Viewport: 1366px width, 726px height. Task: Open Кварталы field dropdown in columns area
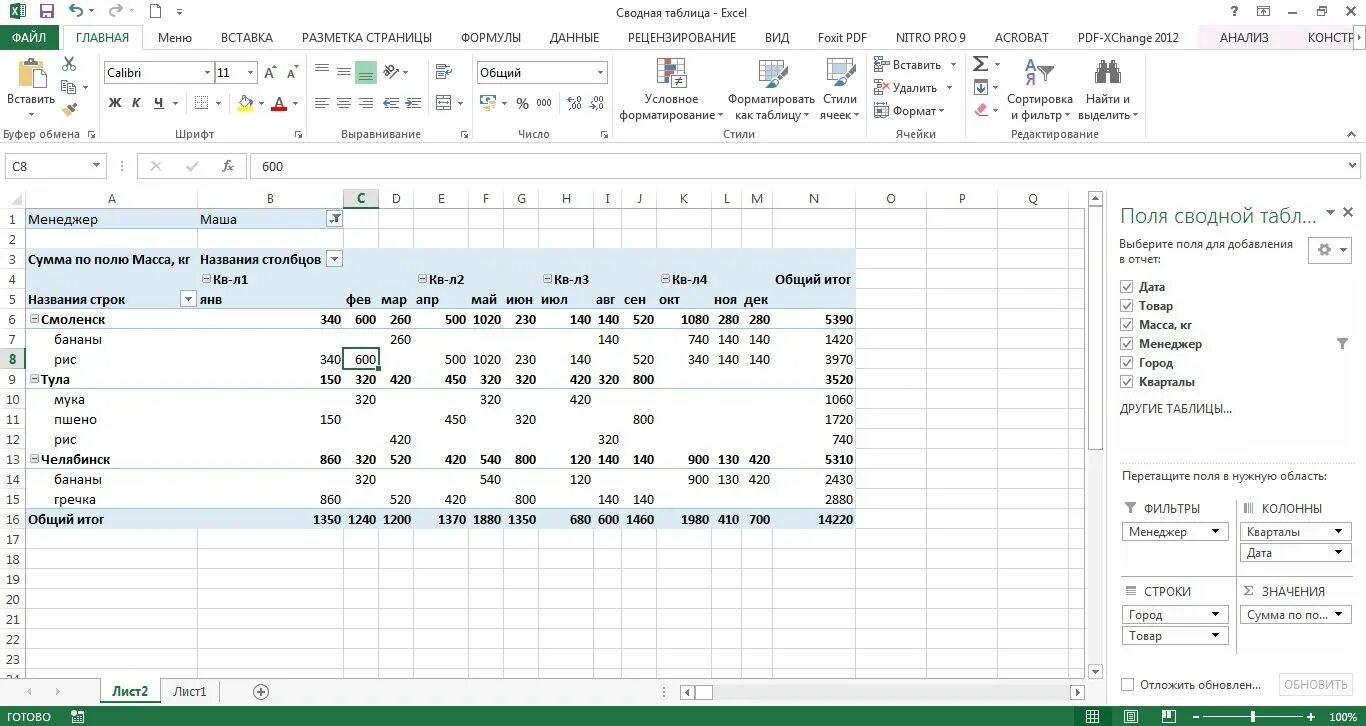point(1339,532)
